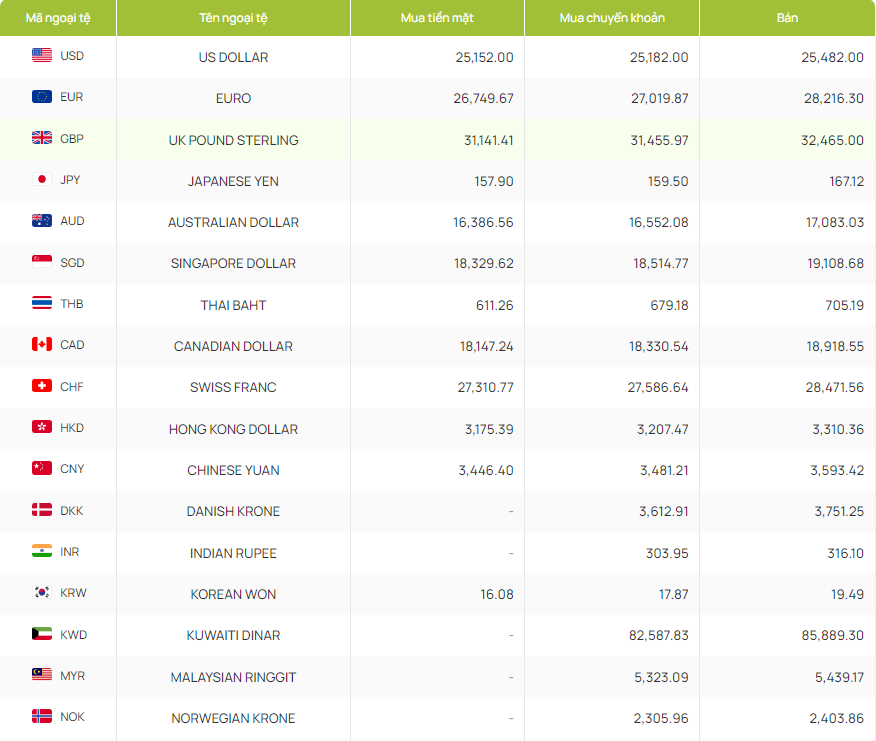Select the UK POUND STERLING currency name
876x741 pixels.
pos(233,140)
